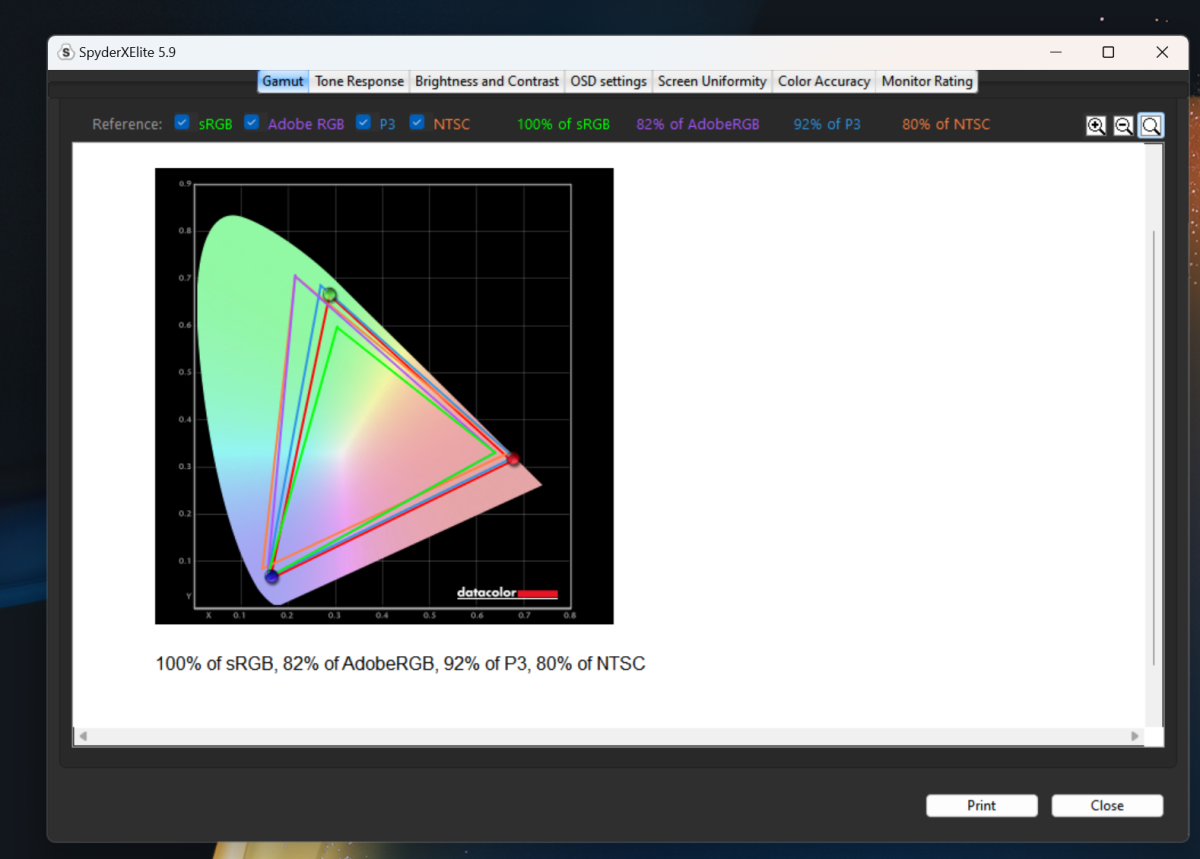Screen dimensions: 1200x859
Task: Select the fit-to-view magnifier icon
Action: click(x=1151, y=125)
